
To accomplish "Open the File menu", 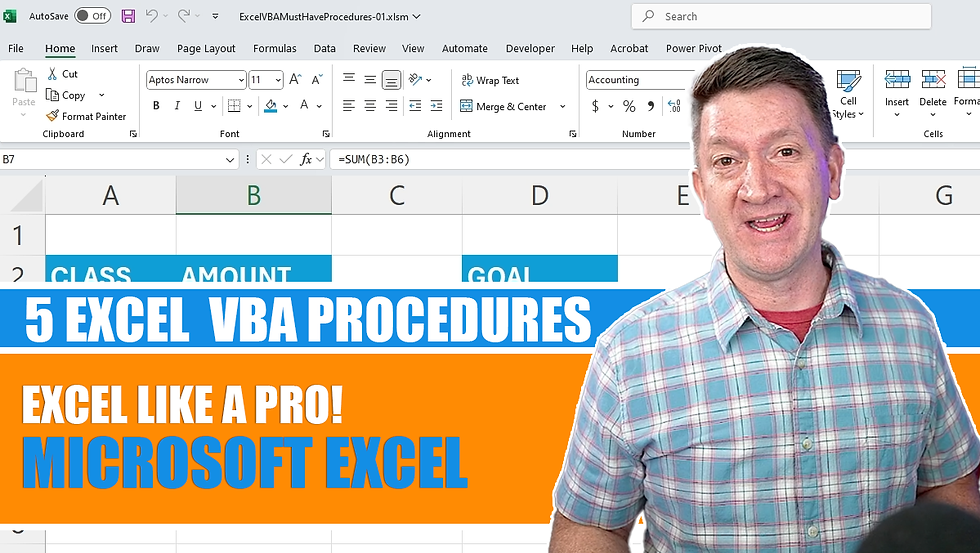I will [x=16, y=48].
